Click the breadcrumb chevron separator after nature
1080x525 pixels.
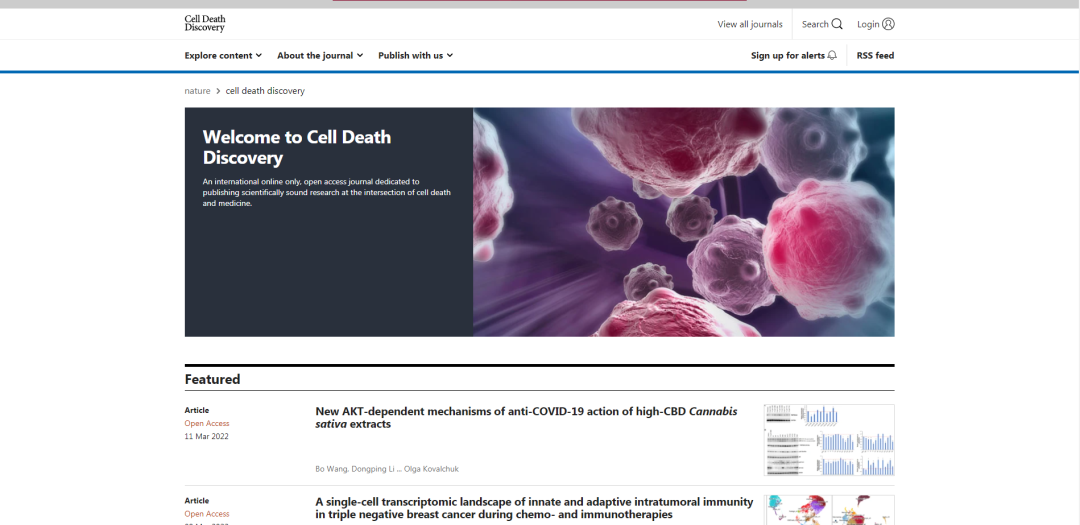coord(218,91)
